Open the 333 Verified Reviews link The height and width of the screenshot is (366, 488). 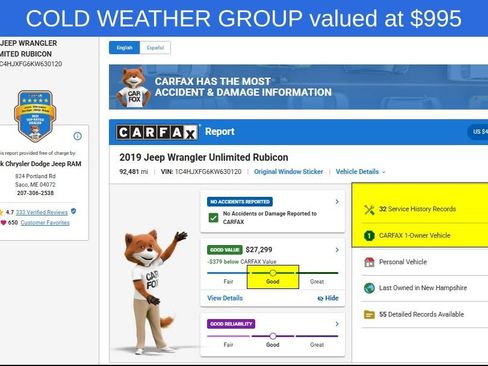coord(42,212)
